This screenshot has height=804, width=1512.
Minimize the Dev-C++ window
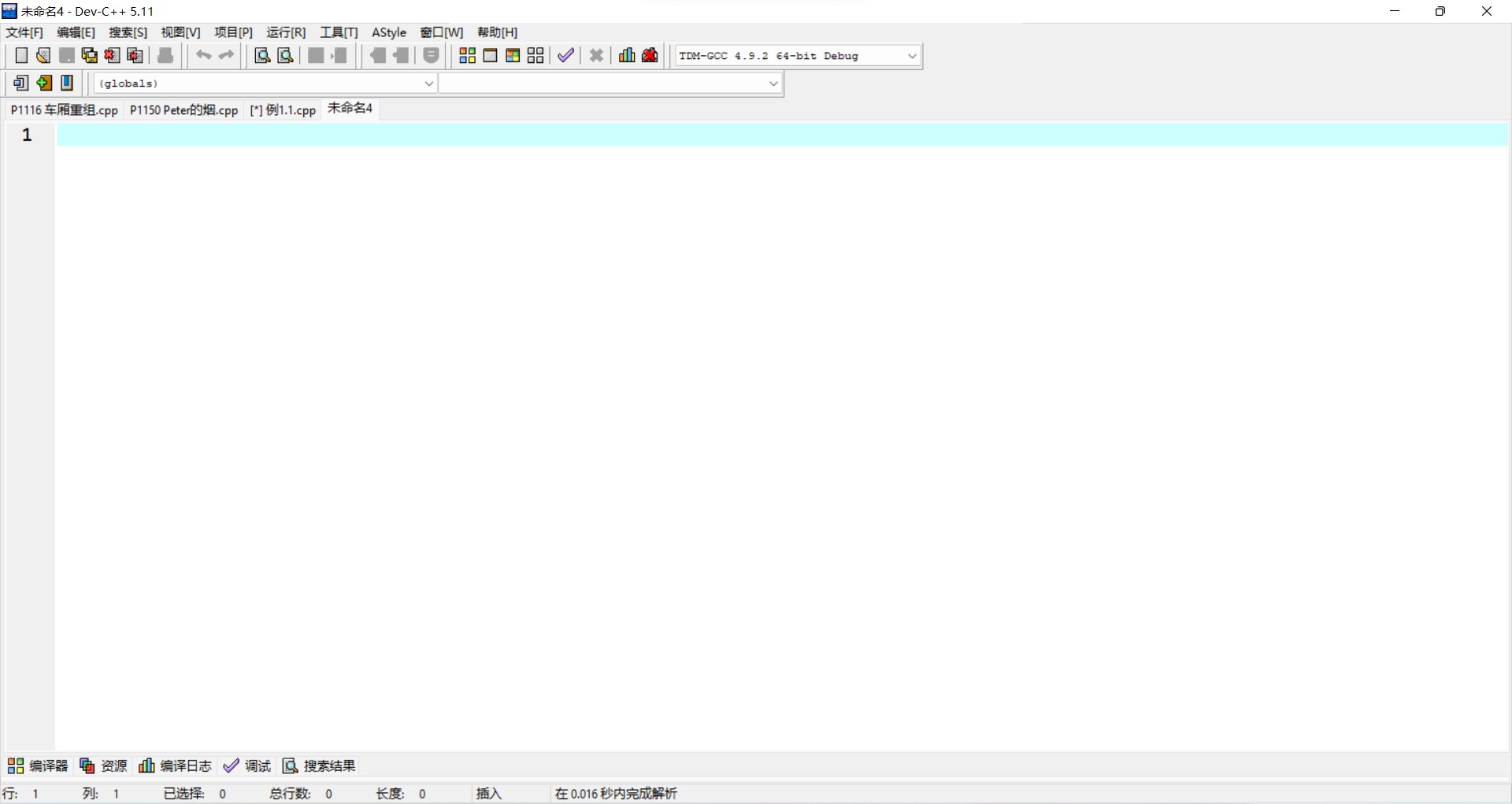[1395, 11]
